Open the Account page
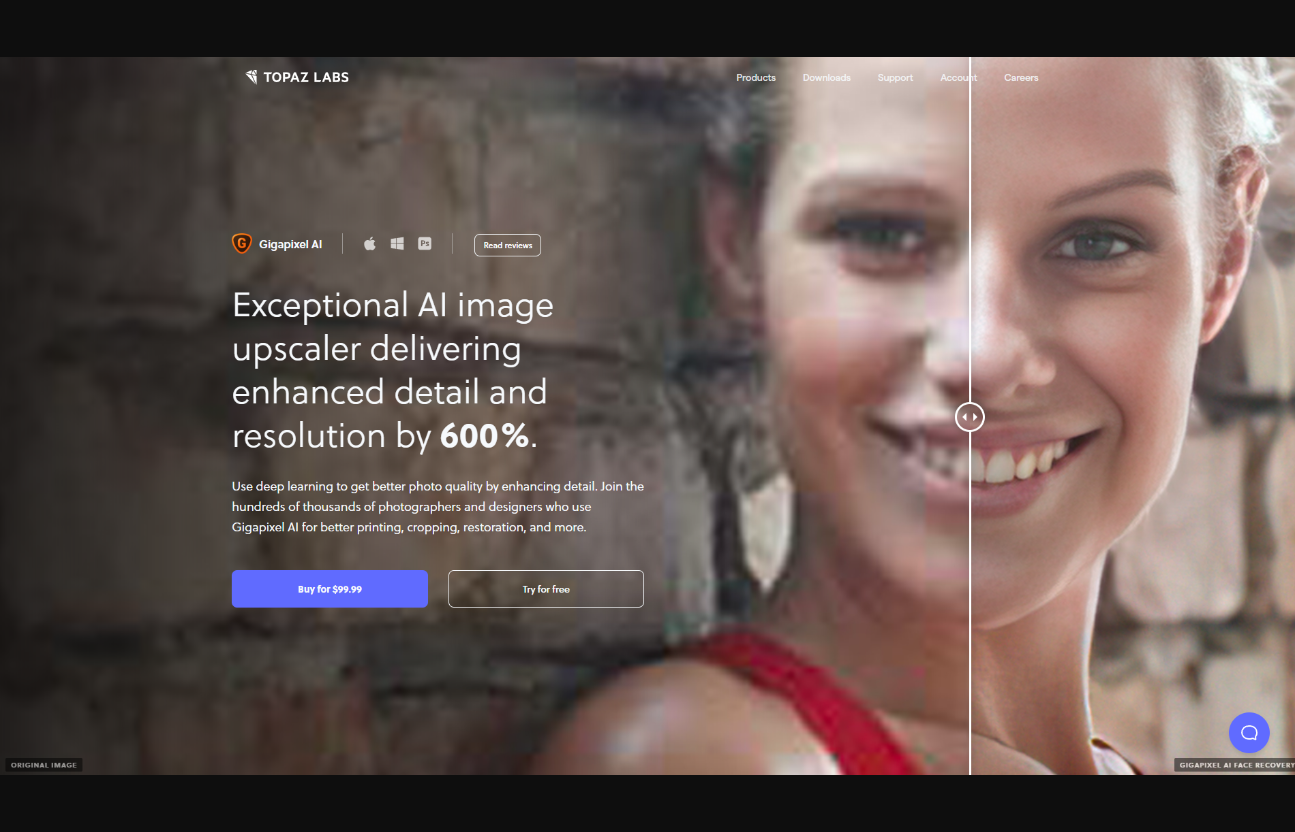The width and height of the screenshot is (1295, 832). (x=958, y=78)
